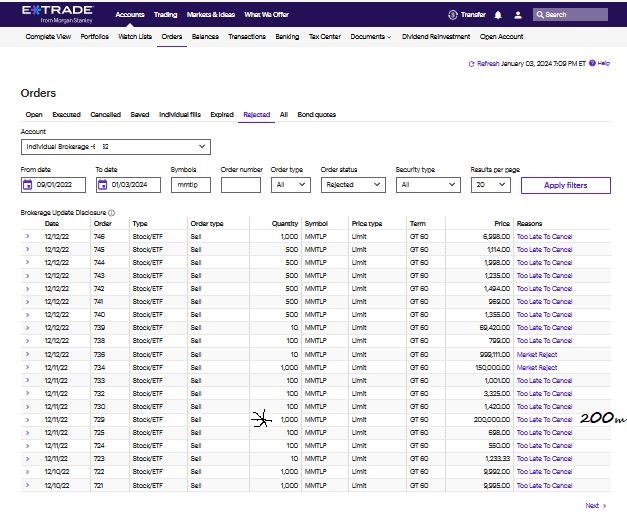Click the Reasons column header

[x=529, y=224]
